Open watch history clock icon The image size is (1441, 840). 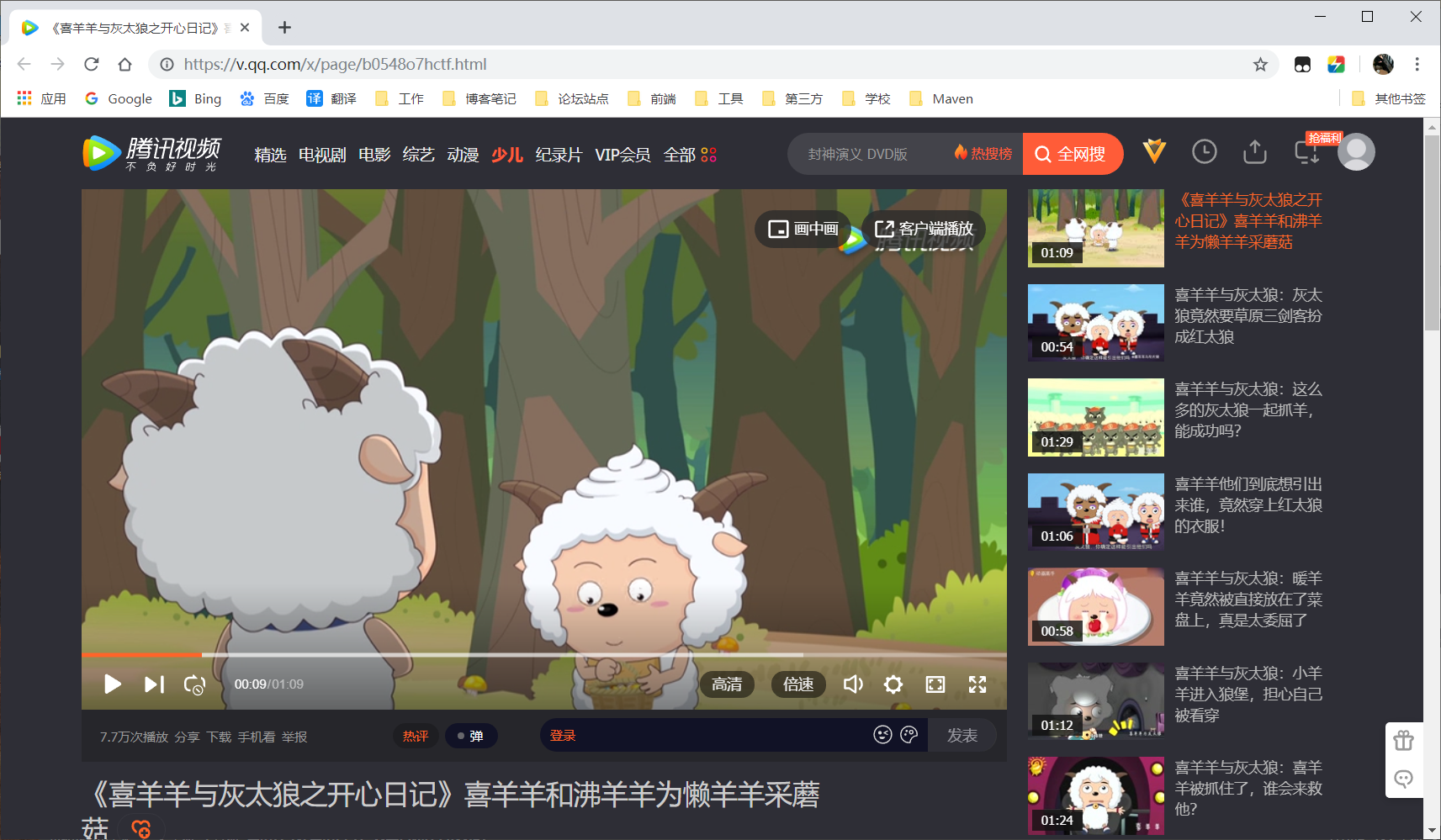(1205, 151)
